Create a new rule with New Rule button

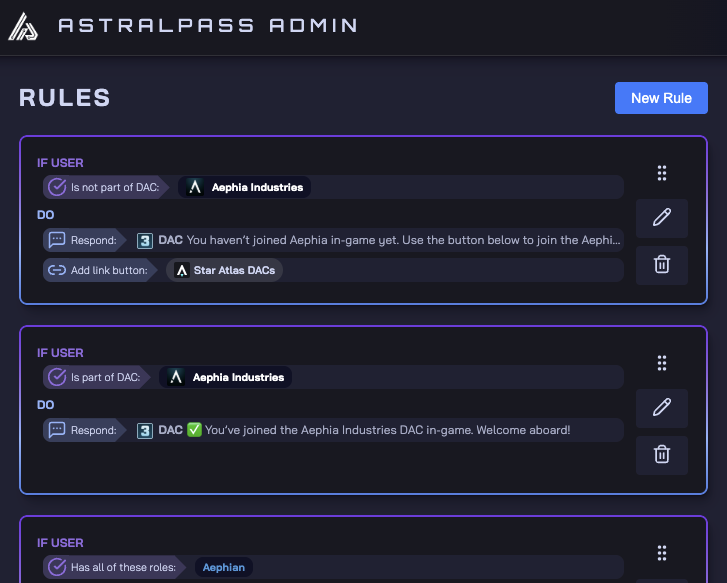tap(661, 98)
